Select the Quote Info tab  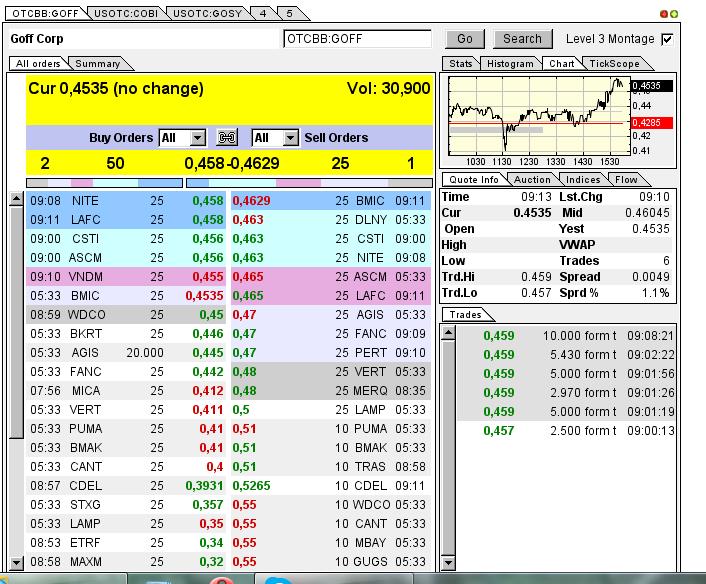[x=474, y=180]
